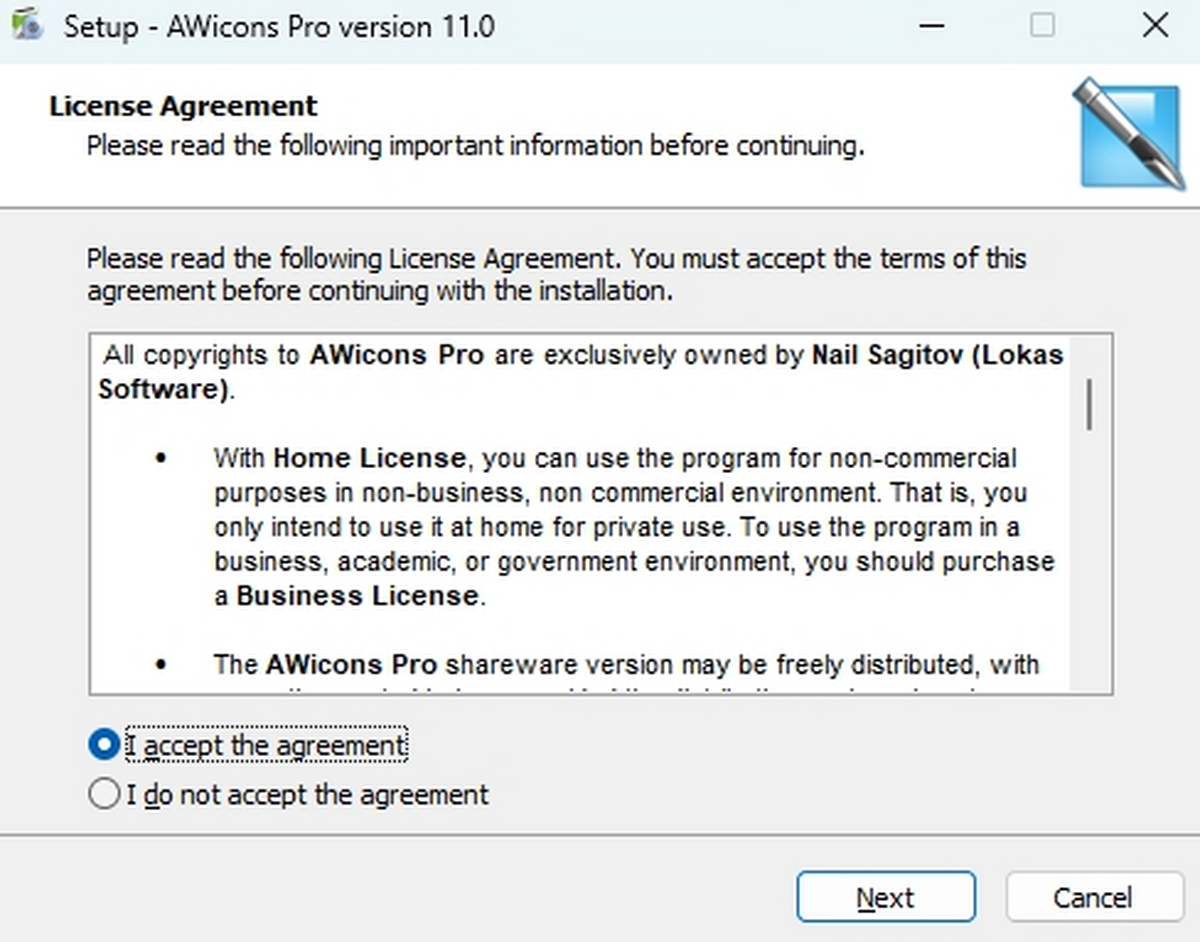Click the first bullet point in the license
The image size is (1200, 942).
[x=161, y=459]
